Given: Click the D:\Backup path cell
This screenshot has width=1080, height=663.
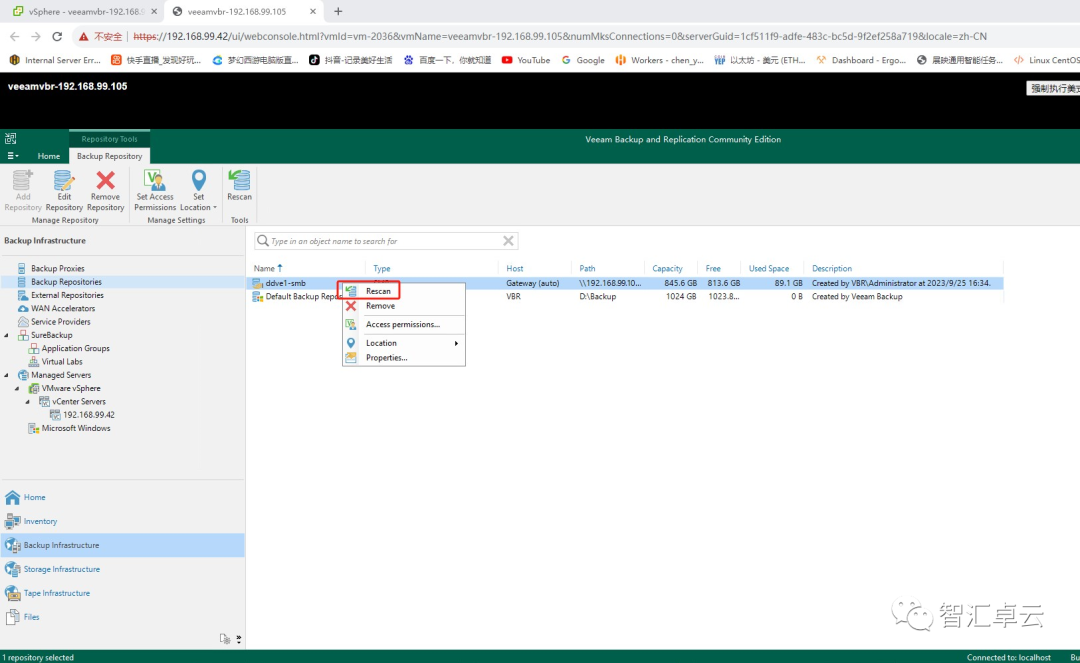Looking at the screenshot, I should [x=597, y=297].
